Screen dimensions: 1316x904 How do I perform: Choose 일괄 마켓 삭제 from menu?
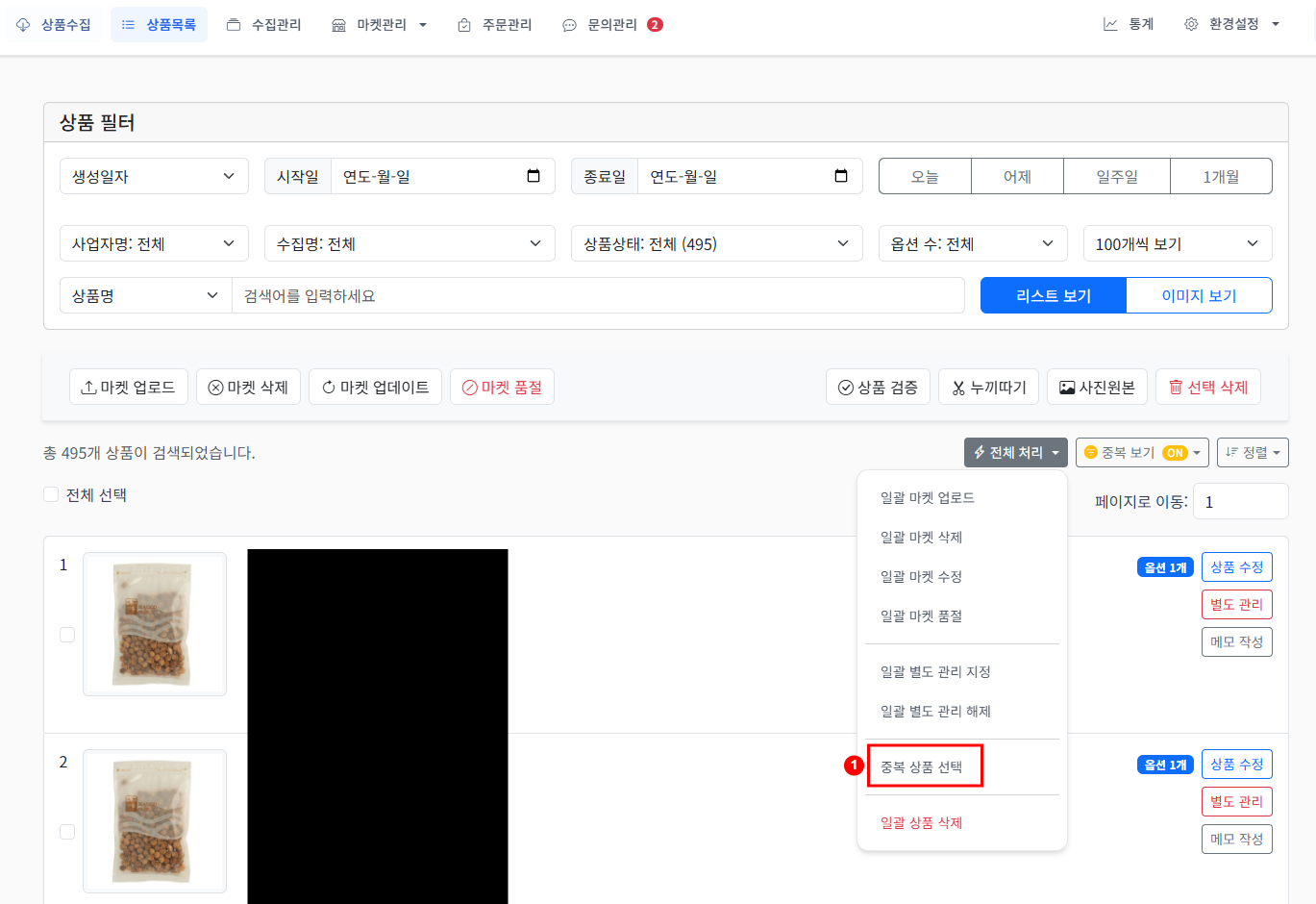[x=962, y=537]
